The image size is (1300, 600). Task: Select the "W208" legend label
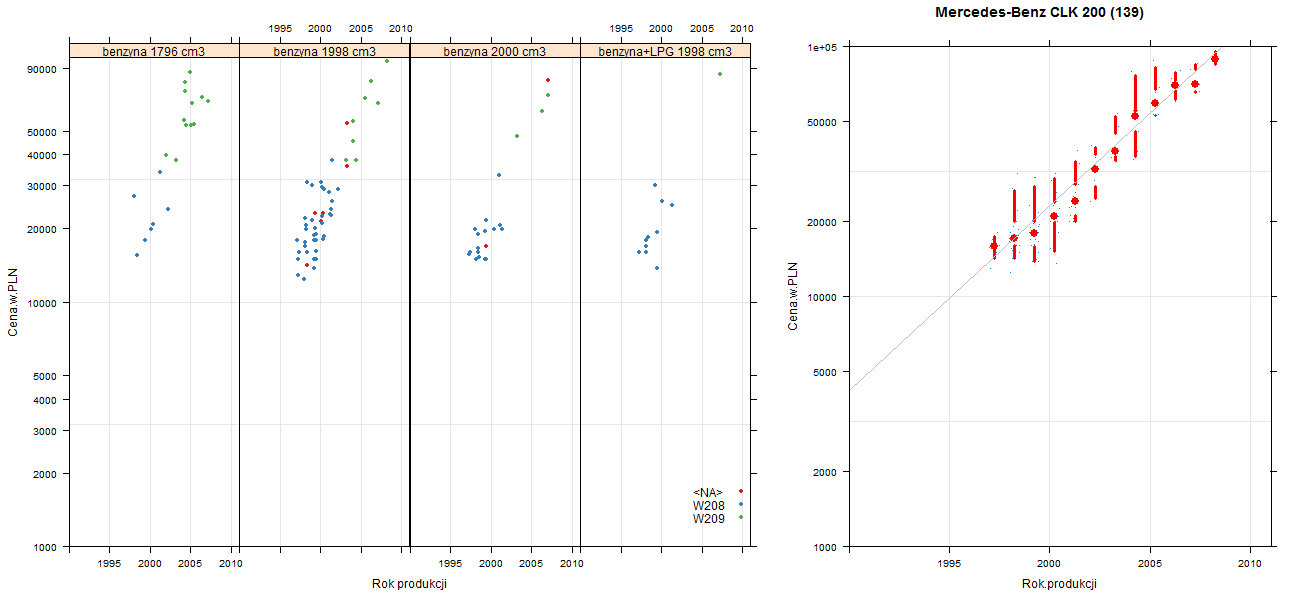click(709, 505)
